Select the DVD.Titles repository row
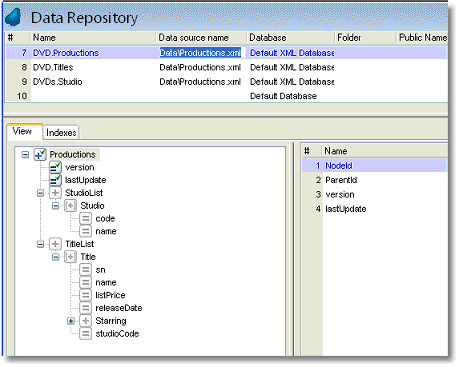This screenshot has width=458, height=367. pyautogui.click(x=227, y=67)
